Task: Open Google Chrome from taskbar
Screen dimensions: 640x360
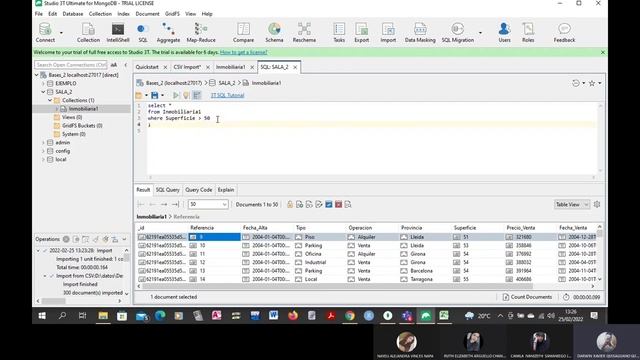Action: tap(349, 316)
